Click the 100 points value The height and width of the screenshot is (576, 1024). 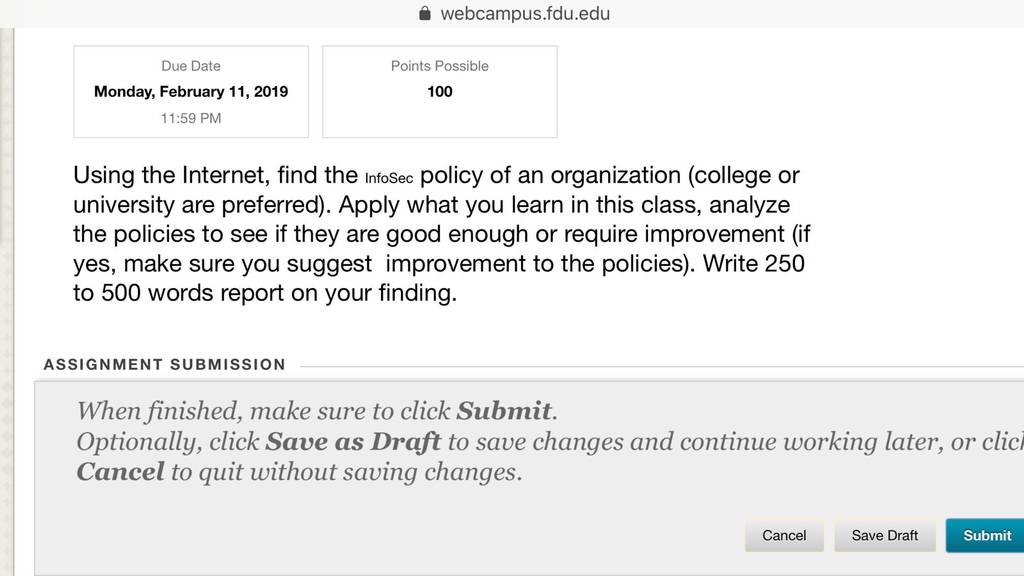(440, 91)
